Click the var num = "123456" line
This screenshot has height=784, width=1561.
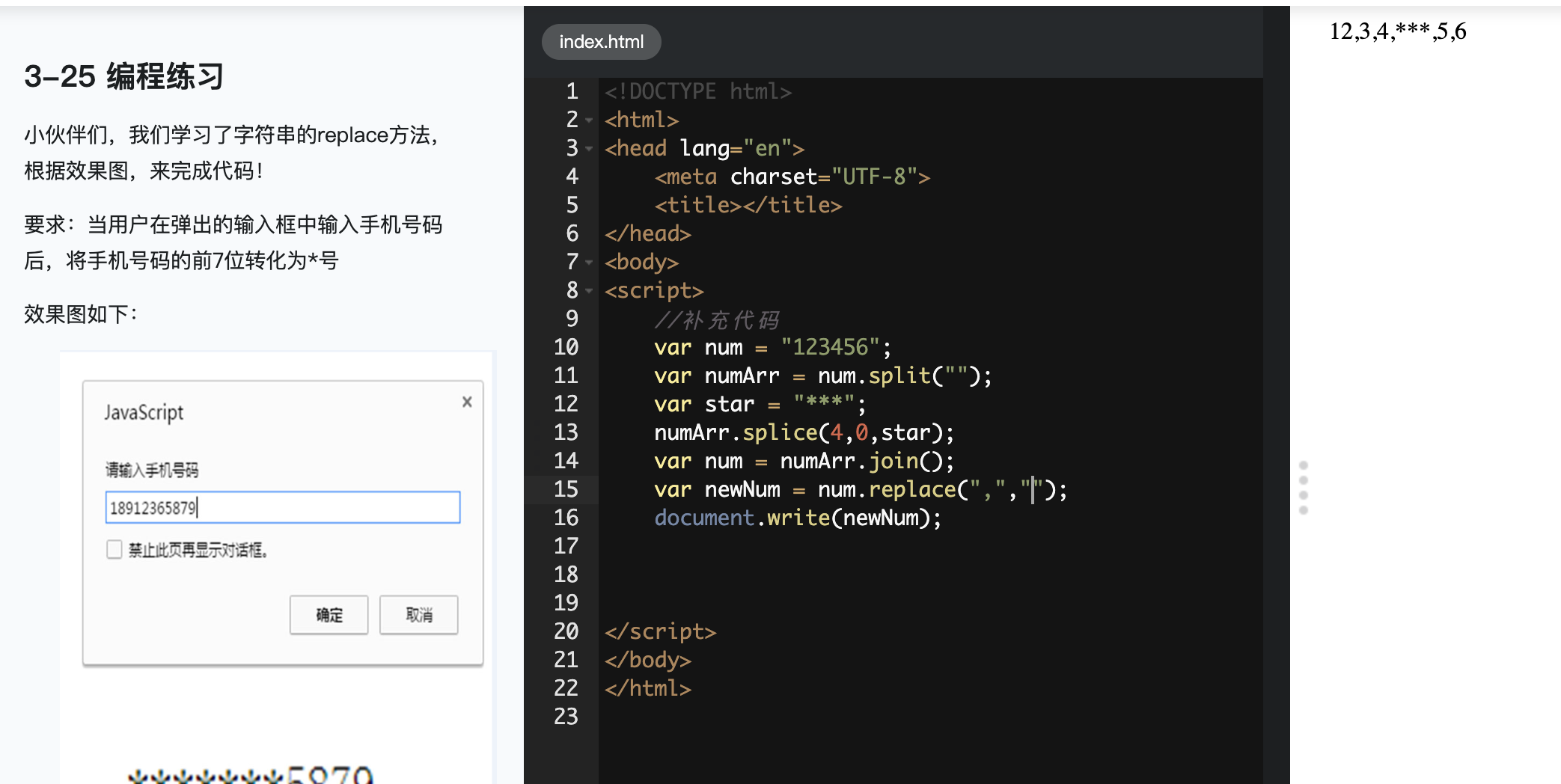[x=773, y=347]
